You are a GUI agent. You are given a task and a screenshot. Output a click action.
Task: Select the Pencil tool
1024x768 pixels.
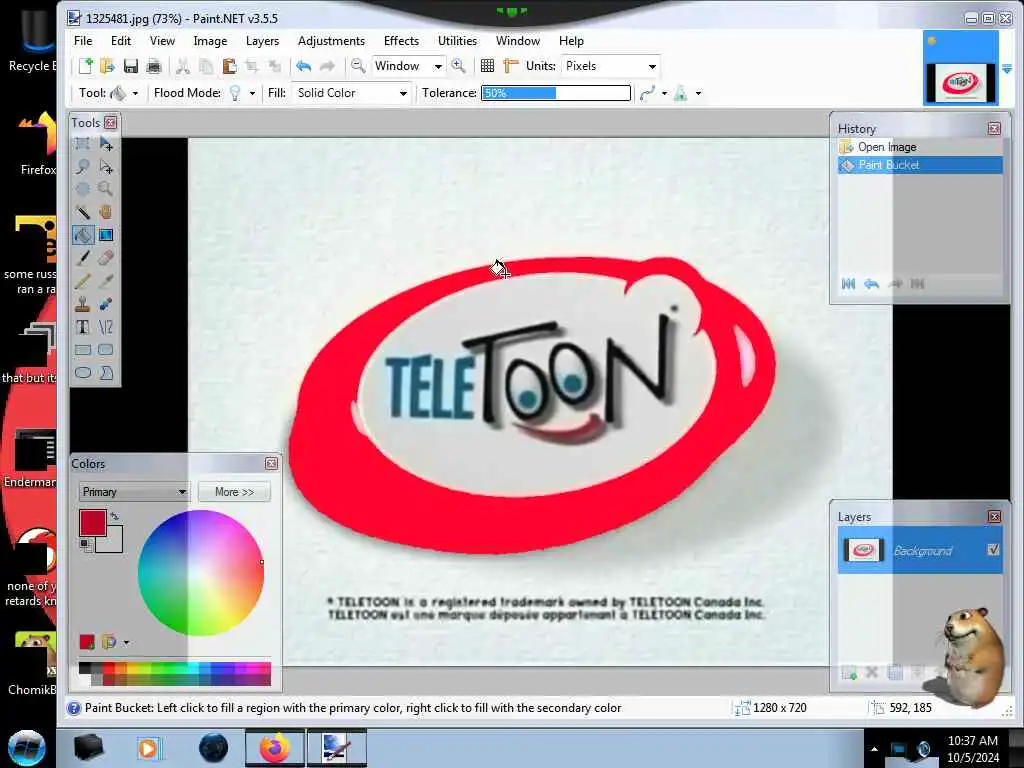(83, 281)
